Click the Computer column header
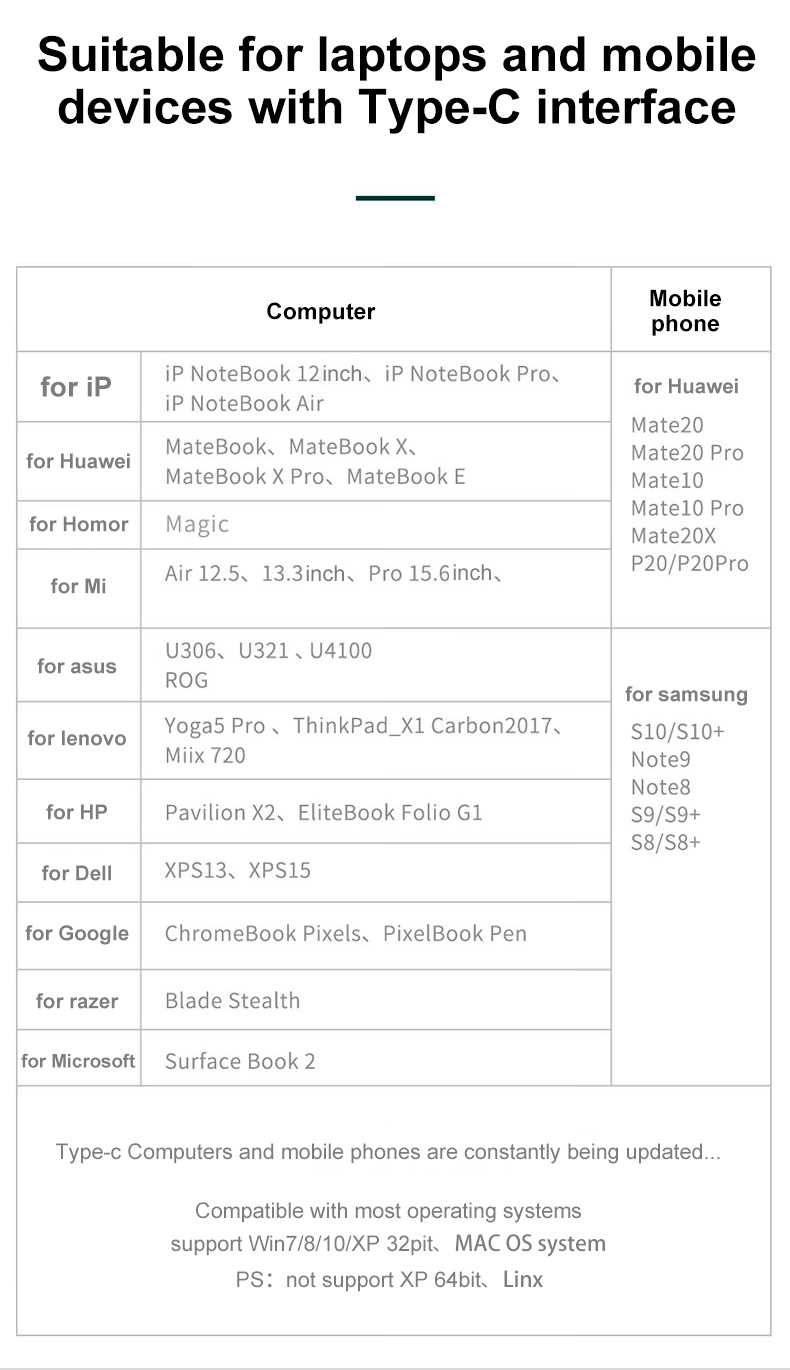Image resolution: width=790 pixels, height=1370 pixels. 320,311
